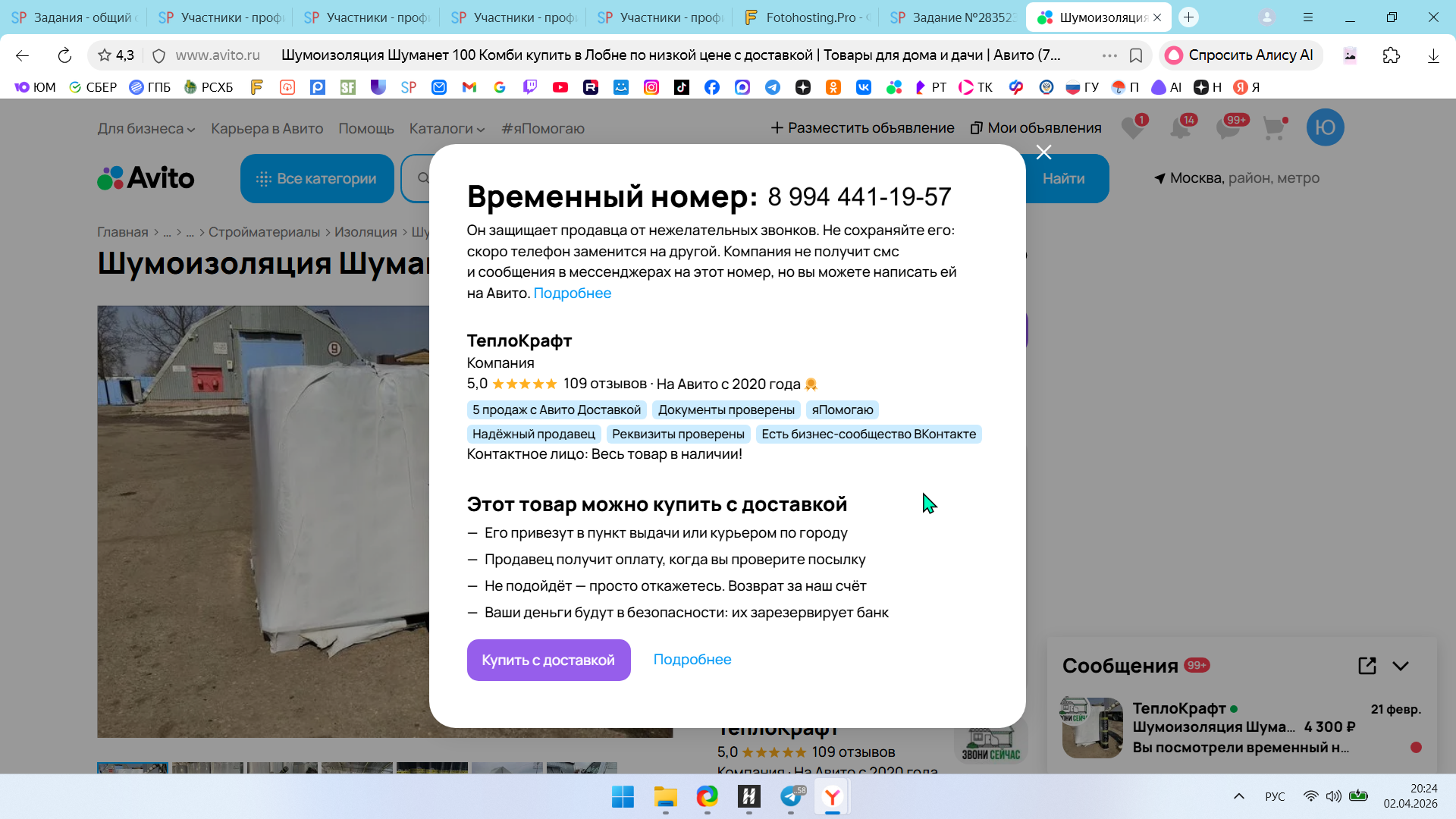This screenshot has height=819, width=1456.
Task: Collapse the Messages widget chevron
Action: click(1401, 666)
